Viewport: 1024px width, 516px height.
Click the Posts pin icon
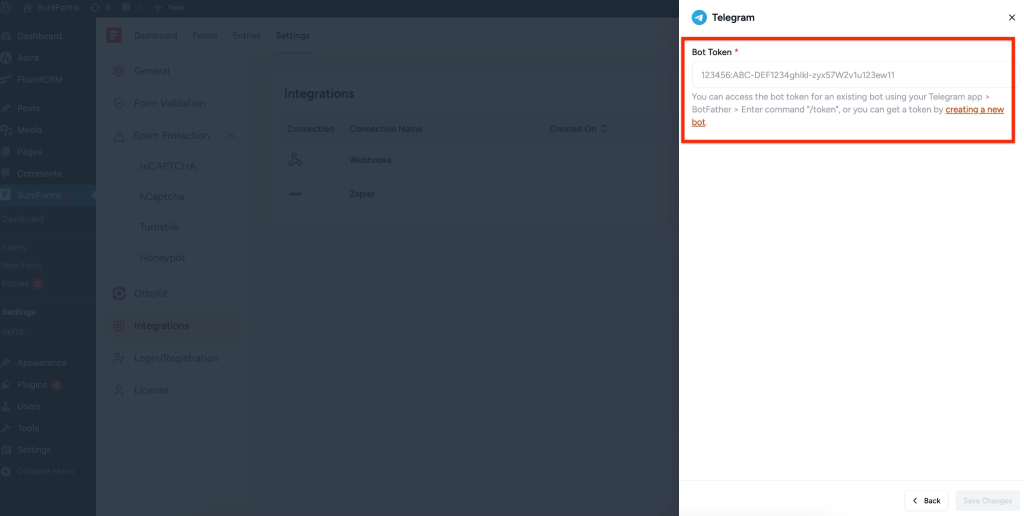(6, 108)
